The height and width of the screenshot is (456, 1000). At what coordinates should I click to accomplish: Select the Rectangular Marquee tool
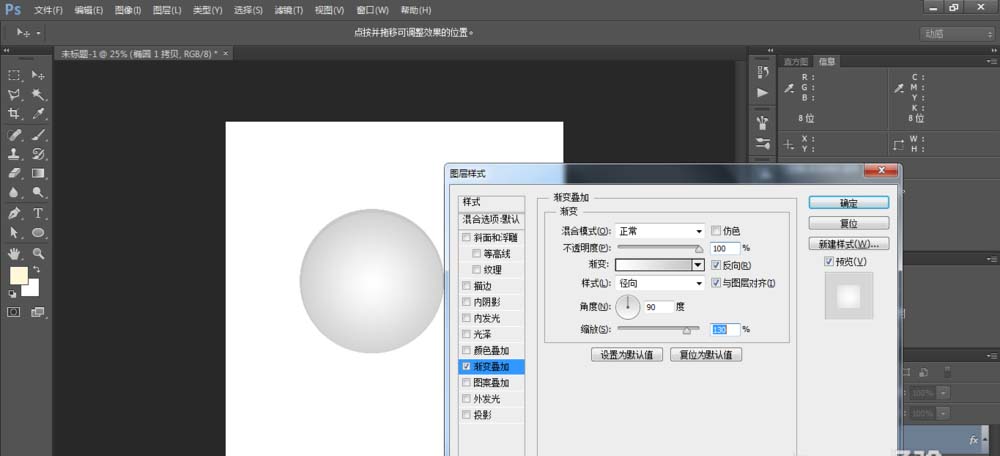(x=15, y=75)
